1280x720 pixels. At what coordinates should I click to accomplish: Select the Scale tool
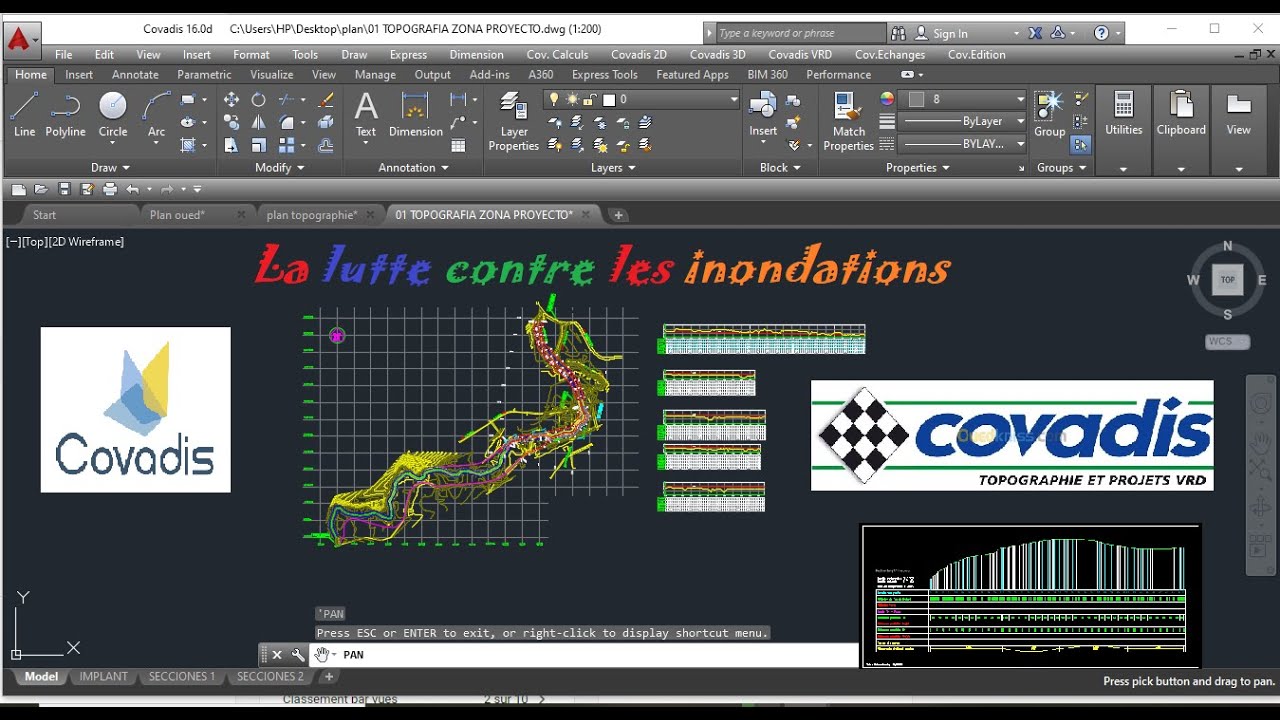click(258, 145)
